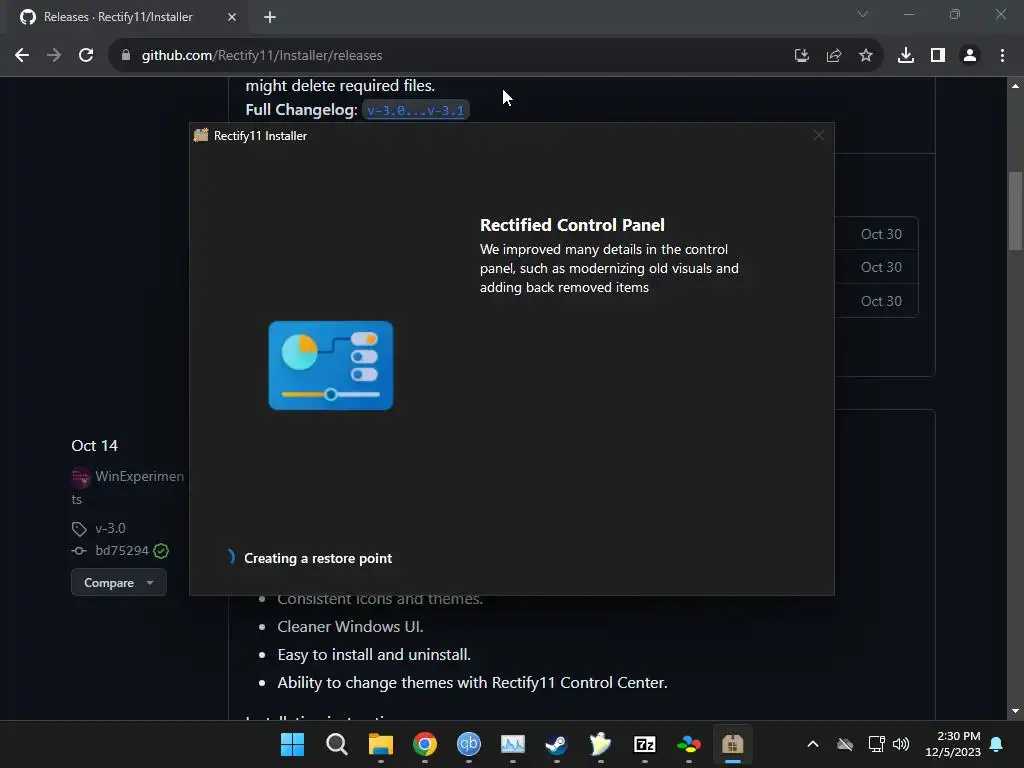Click the scrollbar up arrow

1015,86
